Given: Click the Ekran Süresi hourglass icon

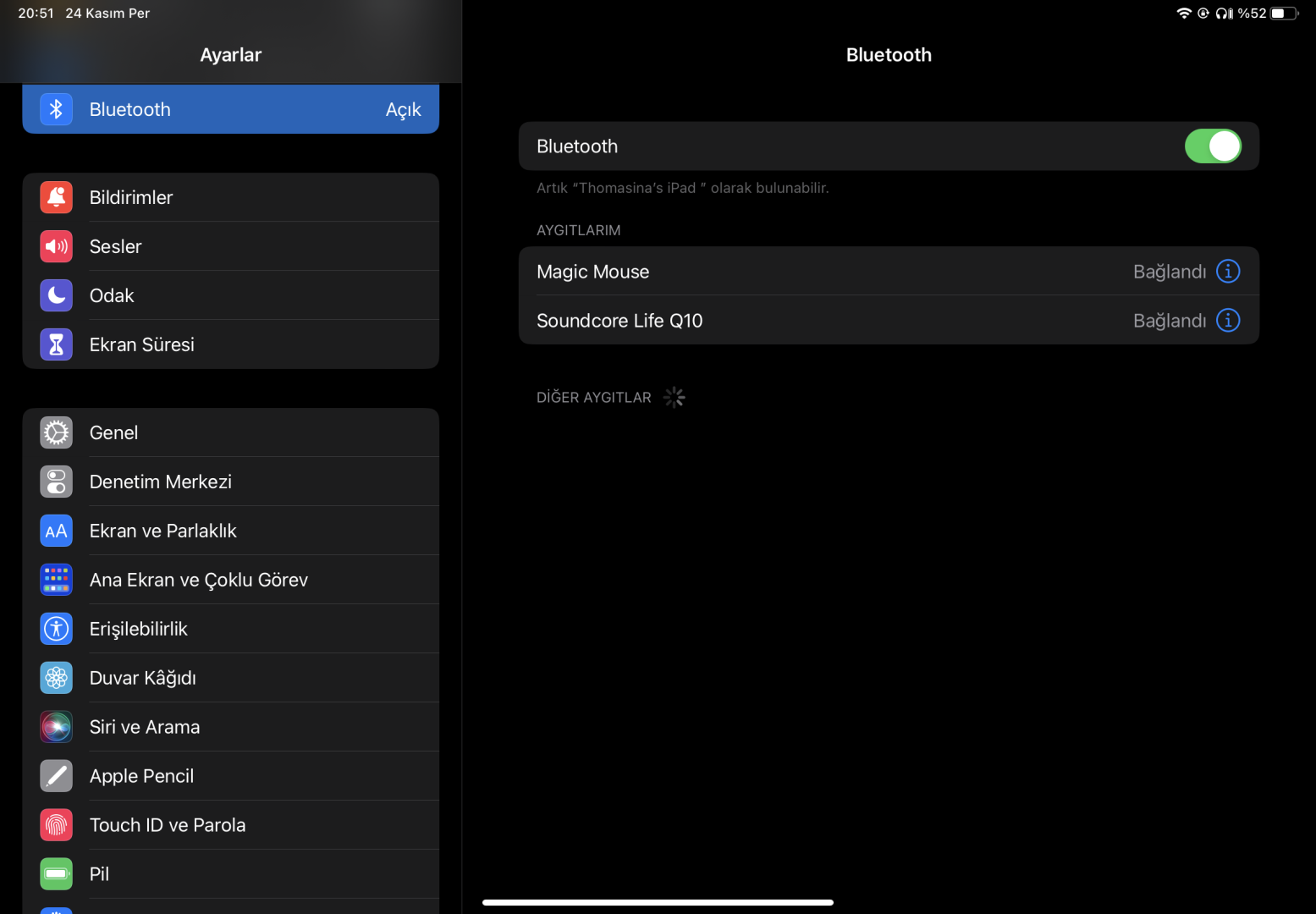Looking at the screenshot, I should pos(57,344).
